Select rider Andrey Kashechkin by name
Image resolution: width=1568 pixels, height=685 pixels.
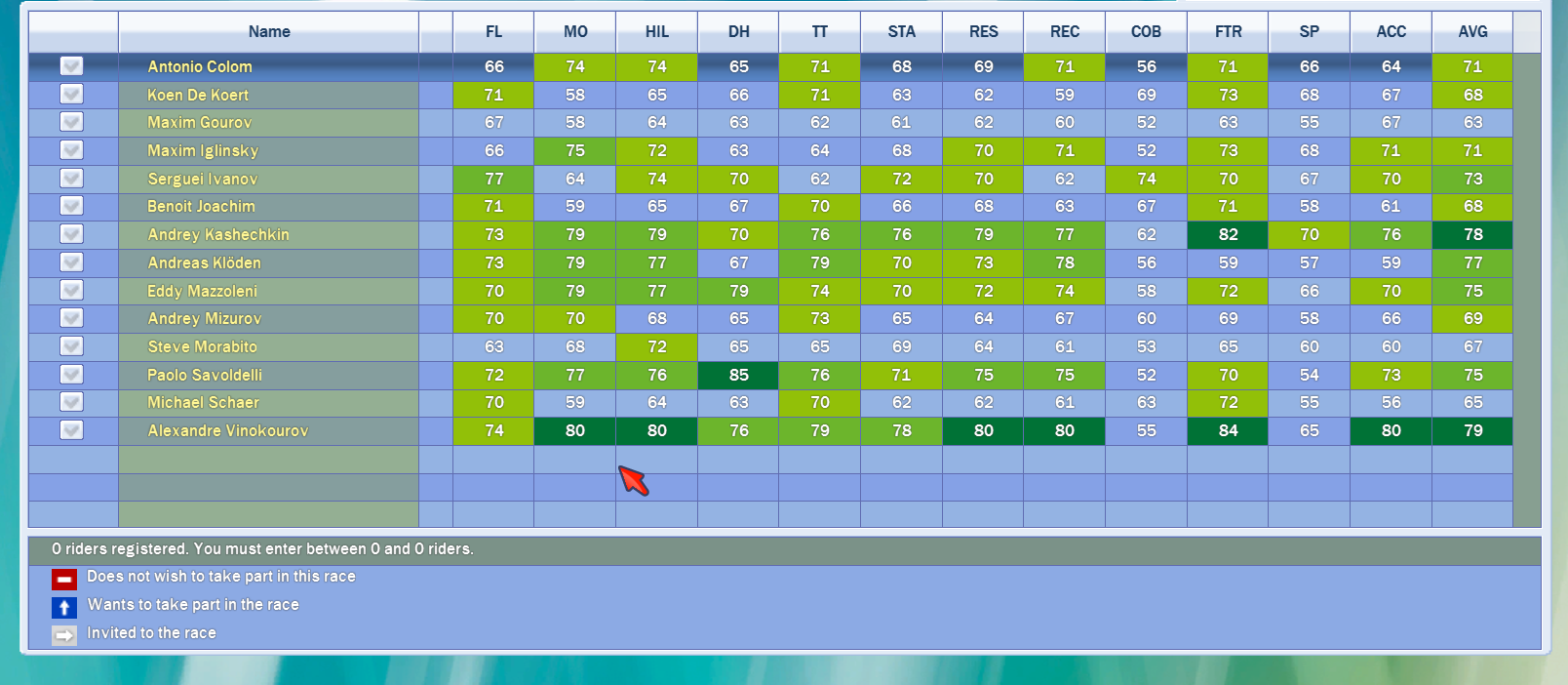tap(218, 235)
